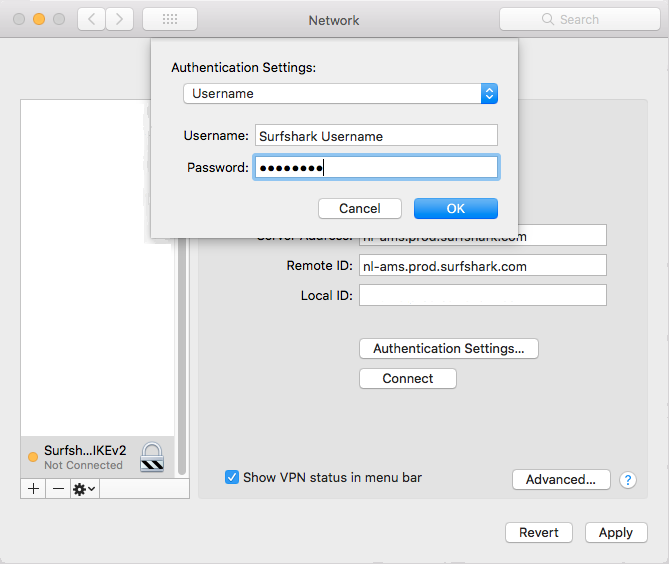This screenshot has width=669, height=564.
Task: Focus the Password field
Action: [376, 167]
